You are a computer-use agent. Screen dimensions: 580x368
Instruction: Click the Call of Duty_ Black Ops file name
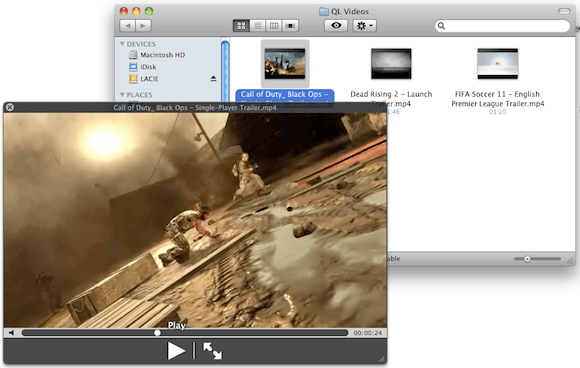284,95
